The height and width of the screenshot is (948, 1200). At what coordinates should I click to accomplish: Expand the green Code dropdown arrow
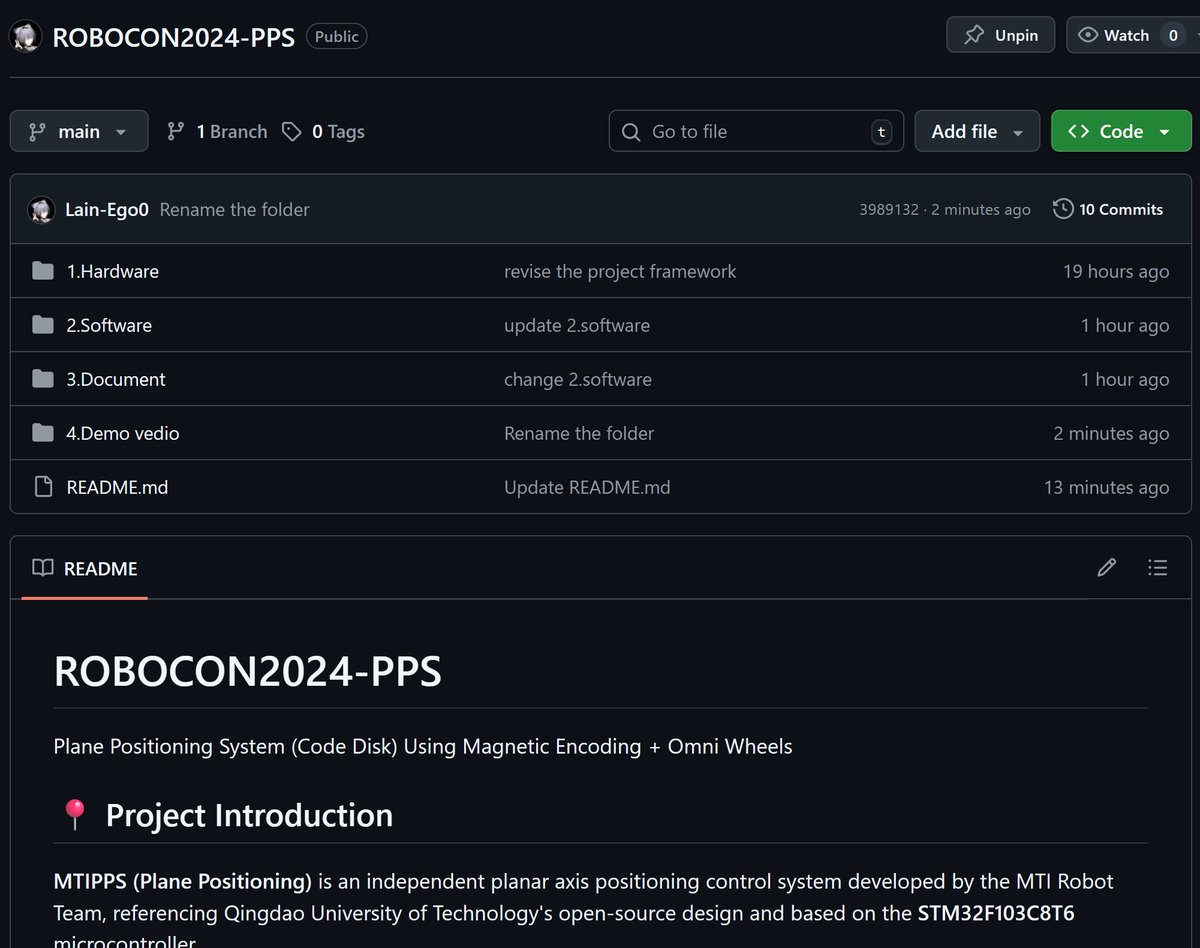tap(1164, 132)
